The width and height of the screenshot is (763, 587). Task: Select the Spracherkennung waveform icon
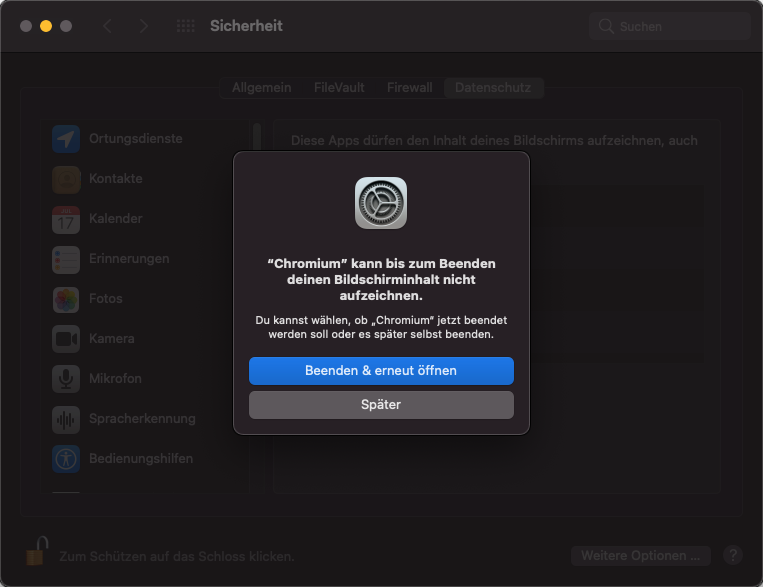pos(66,420)
